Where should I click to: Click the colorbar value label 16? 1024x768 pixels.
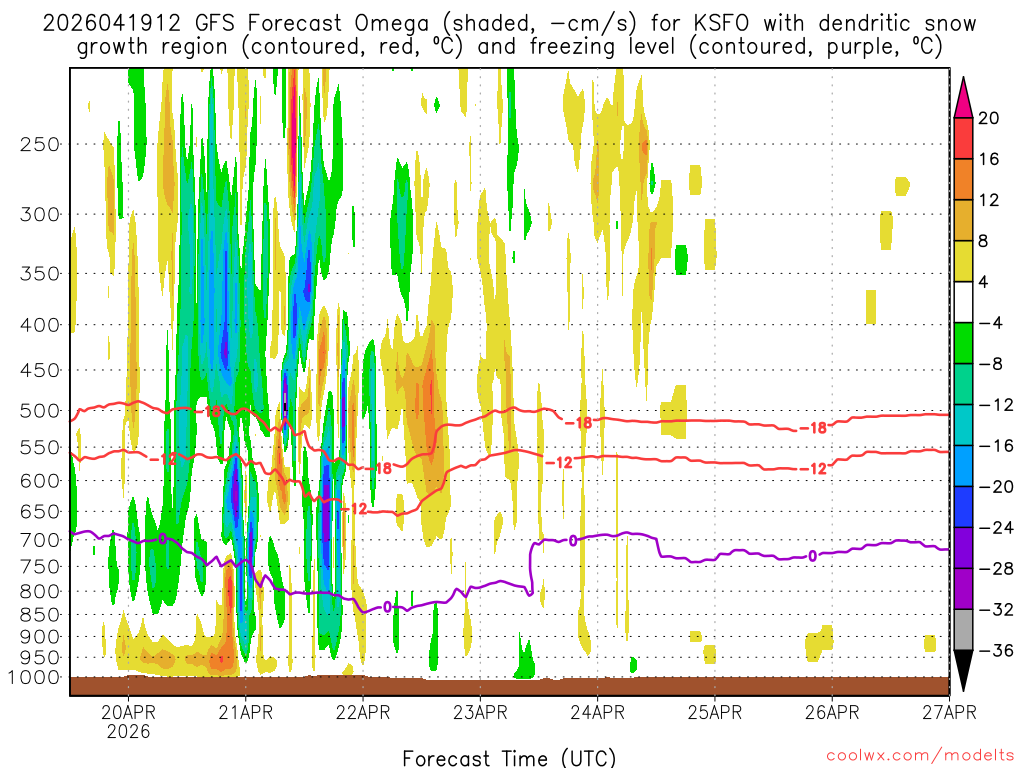click(989, 159)
